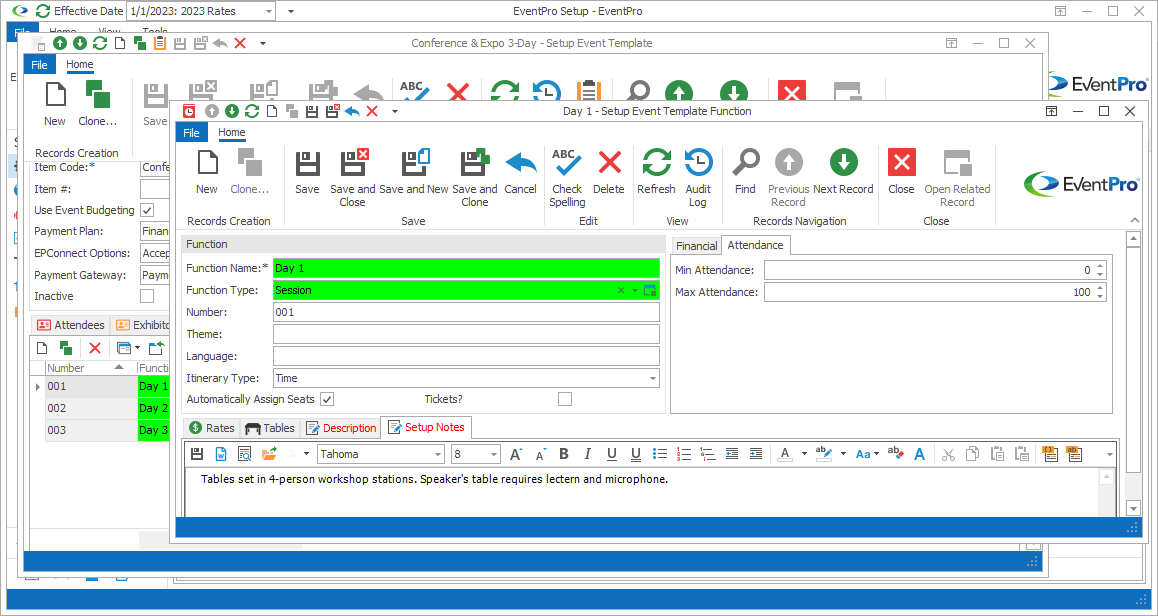The width and height of the screenshot is (1158, 616).
Task: Click the bulleted list icon in Setup Notes
Action: pos(660,454)
